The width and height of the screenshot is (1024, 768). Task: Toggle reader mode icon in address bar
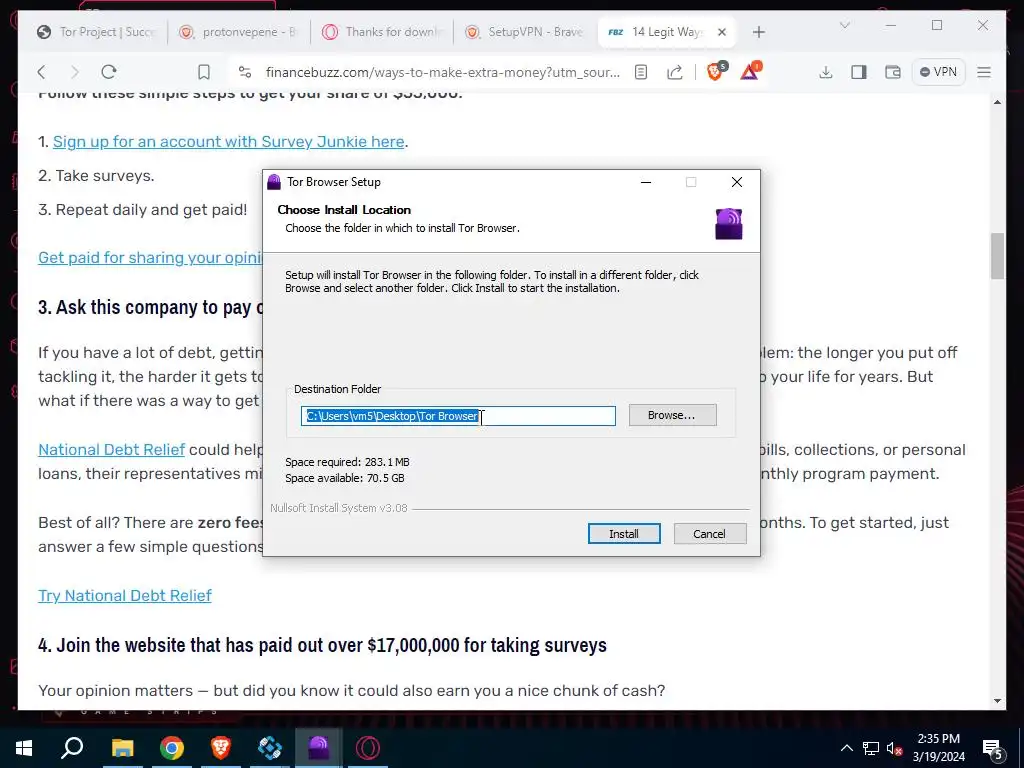point(641,72)
